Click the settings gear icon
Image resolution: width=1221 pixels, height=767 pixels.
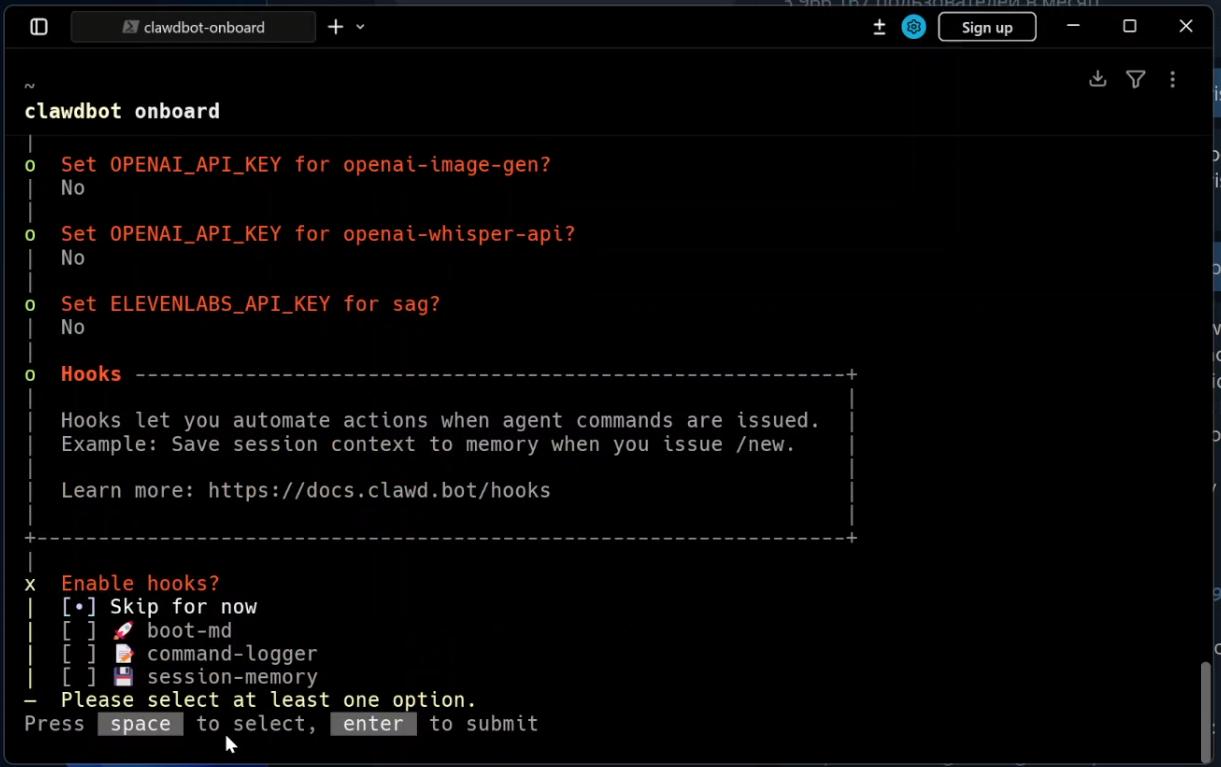(913, 27)
